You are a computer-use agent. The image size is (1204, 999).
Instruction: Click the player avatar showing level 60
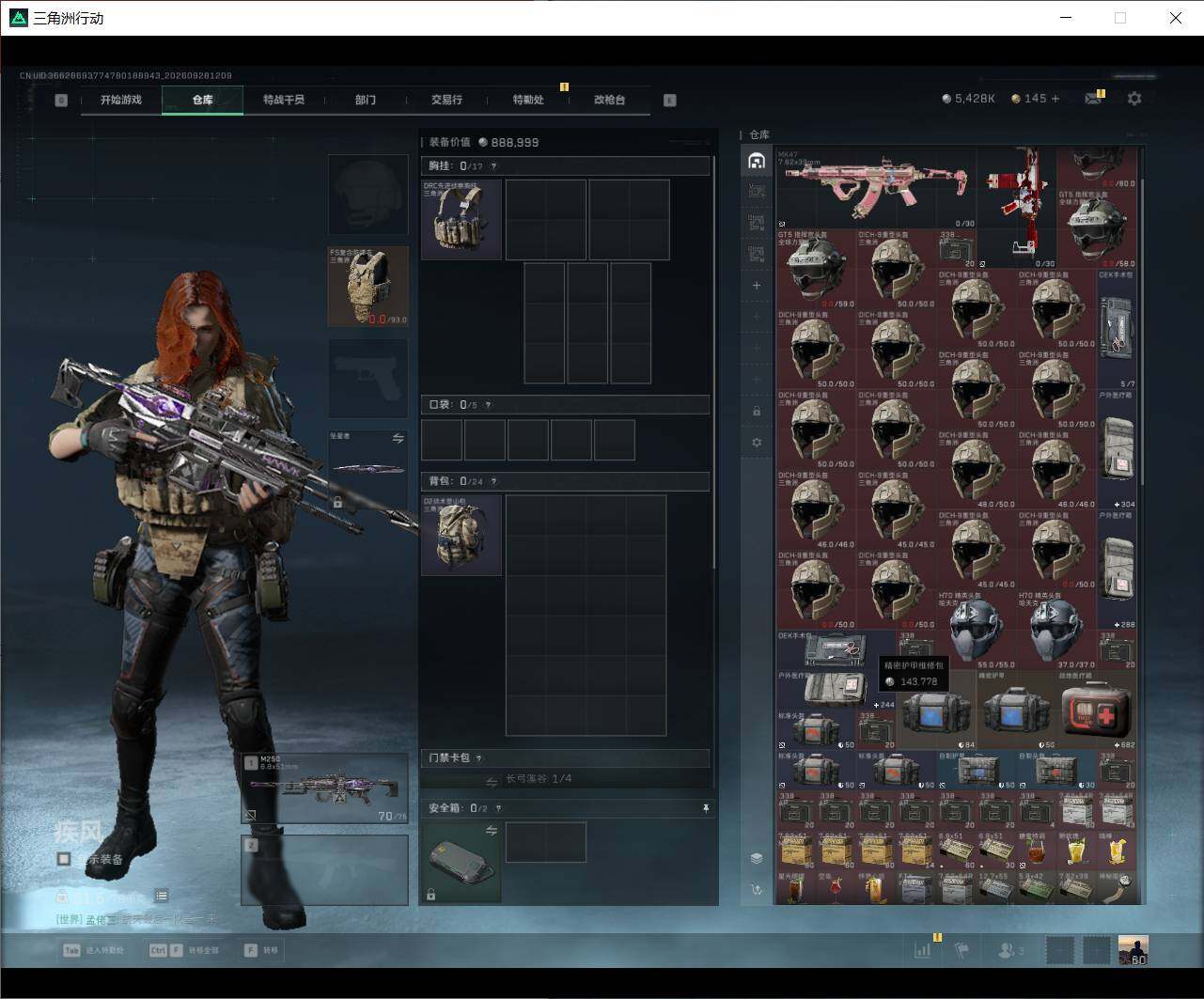(1133, 950)
